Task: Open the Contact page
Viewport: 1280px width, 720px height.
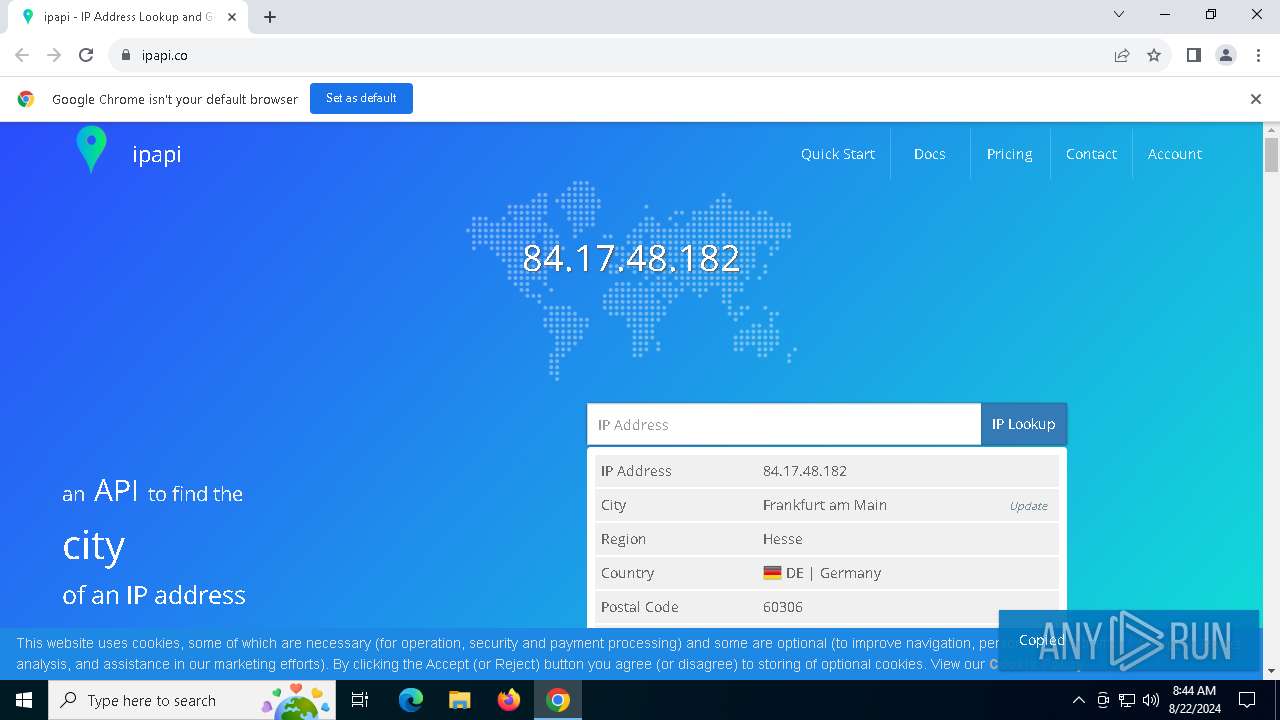Action: coord(1091,154)
